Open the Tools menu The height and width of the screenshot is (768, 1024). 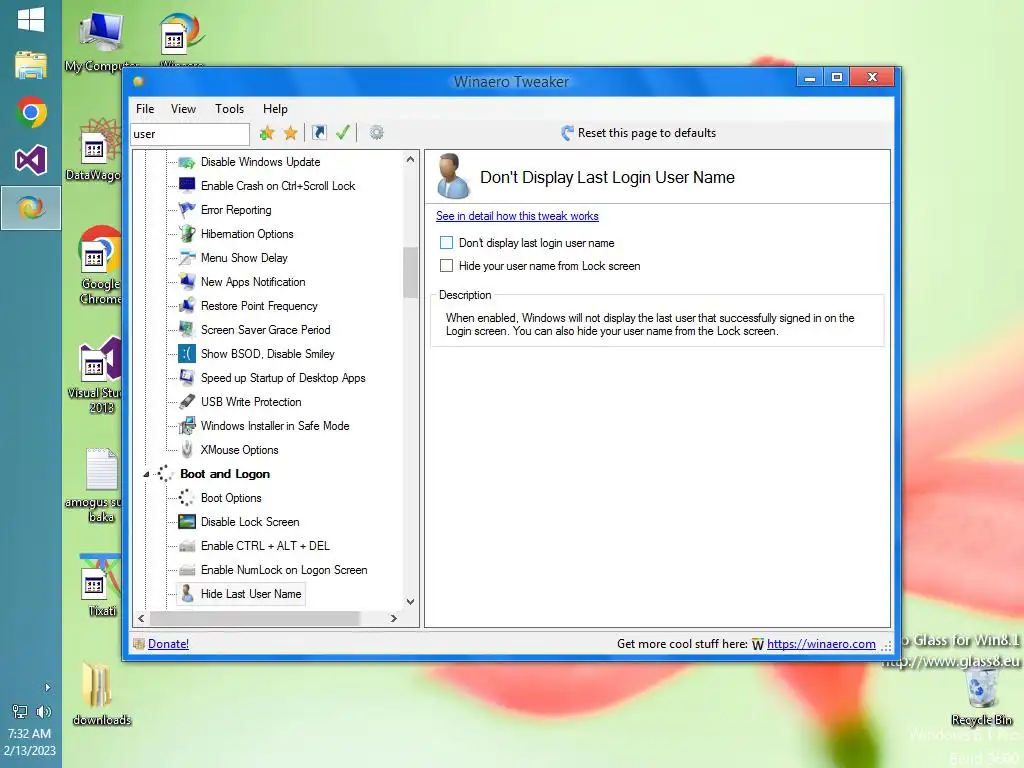[230, 109]
